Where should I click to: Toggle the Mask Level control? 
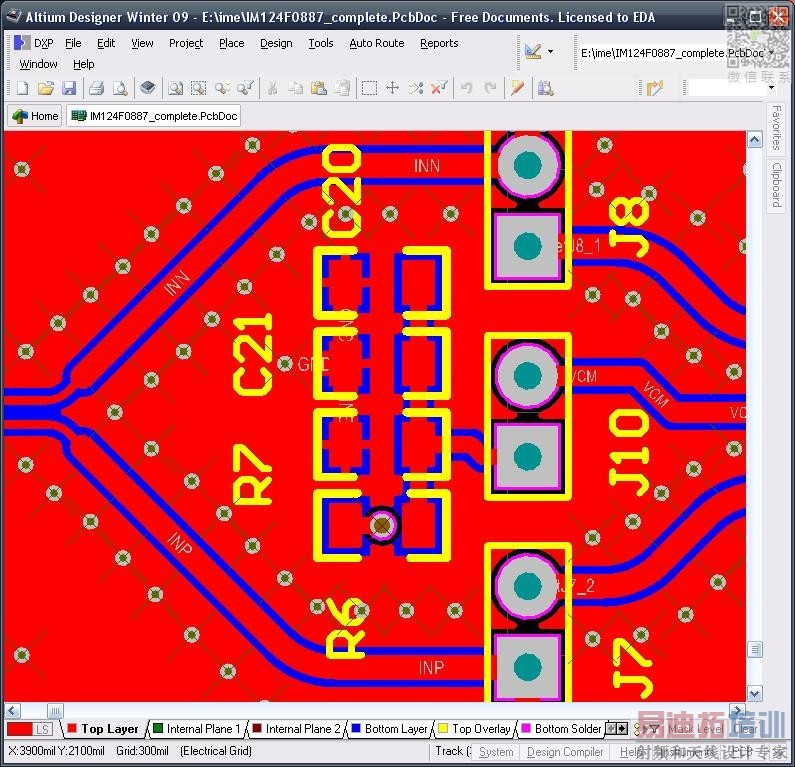click(x=695, y=729)
